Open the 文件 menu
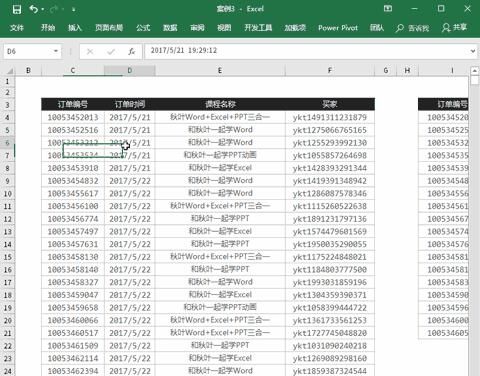This screenshot has width=480, height=376. 17,28
